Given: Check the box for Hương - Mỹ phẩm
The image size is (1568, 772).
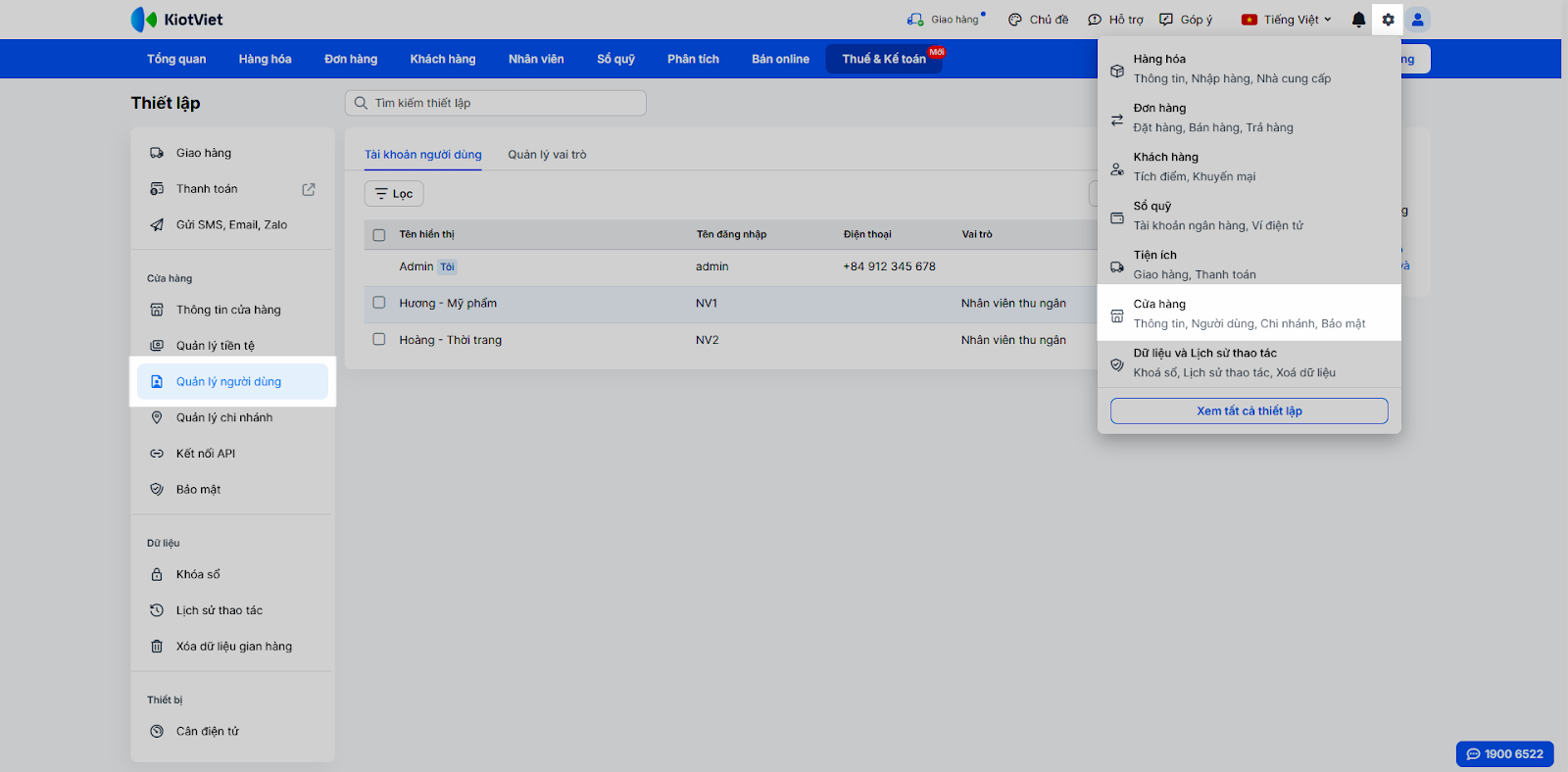Looking at the screenshot, I should click(x=379, y=304).
